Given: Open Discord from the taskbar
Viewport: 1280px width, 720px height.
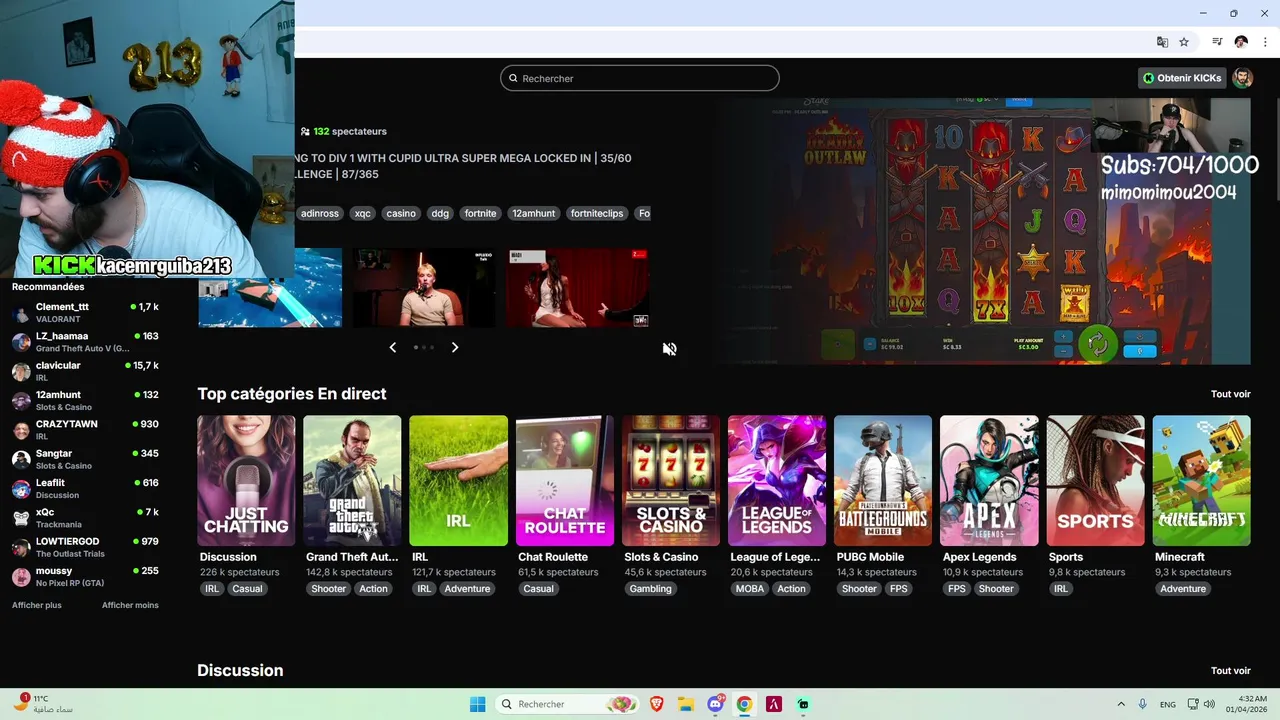Looking at the screenshot, I should point(716,704).
